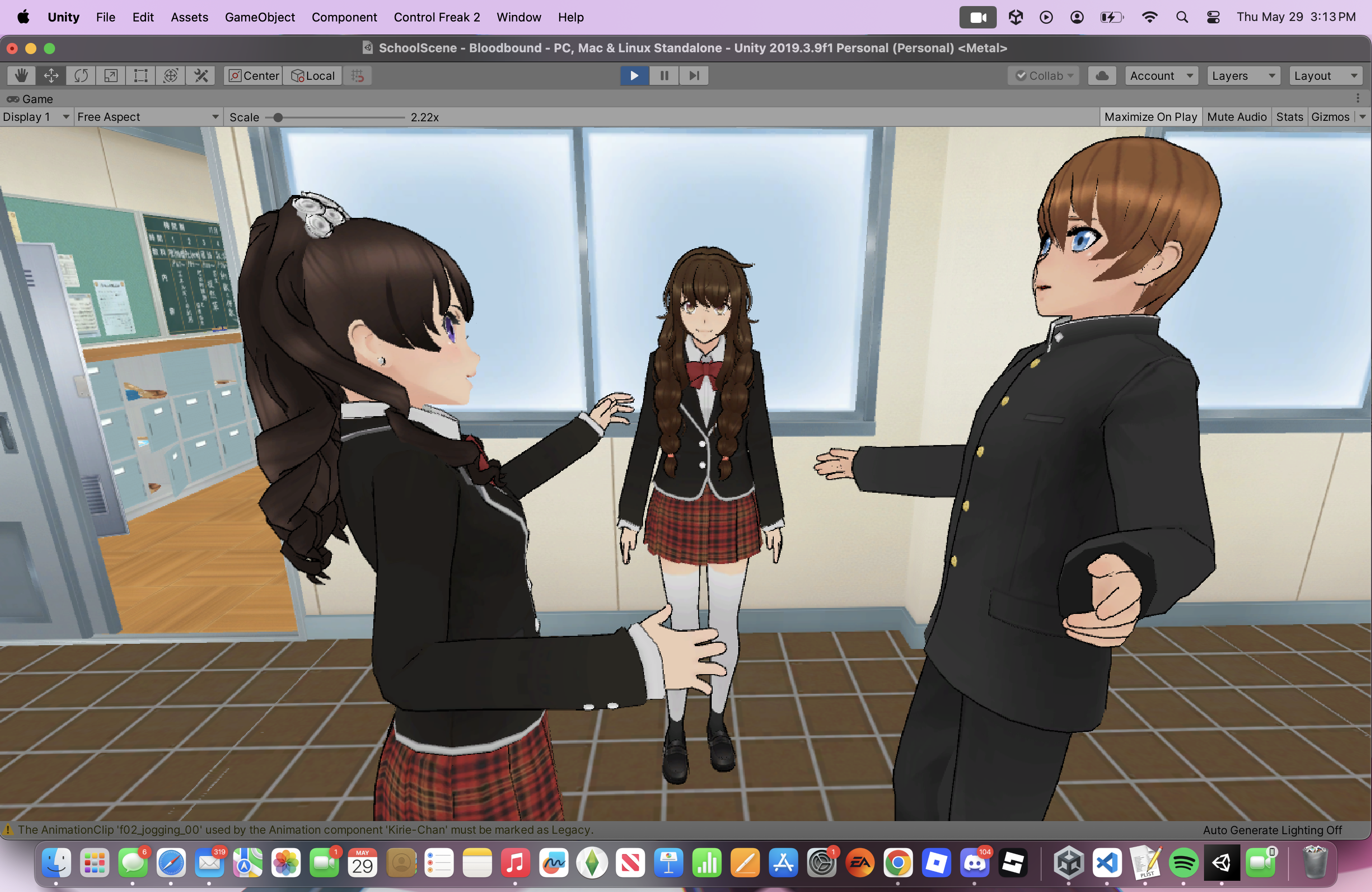Open the Unity application menu
The height and width of the screenshot is (892, 1372).
pos(63,17)
